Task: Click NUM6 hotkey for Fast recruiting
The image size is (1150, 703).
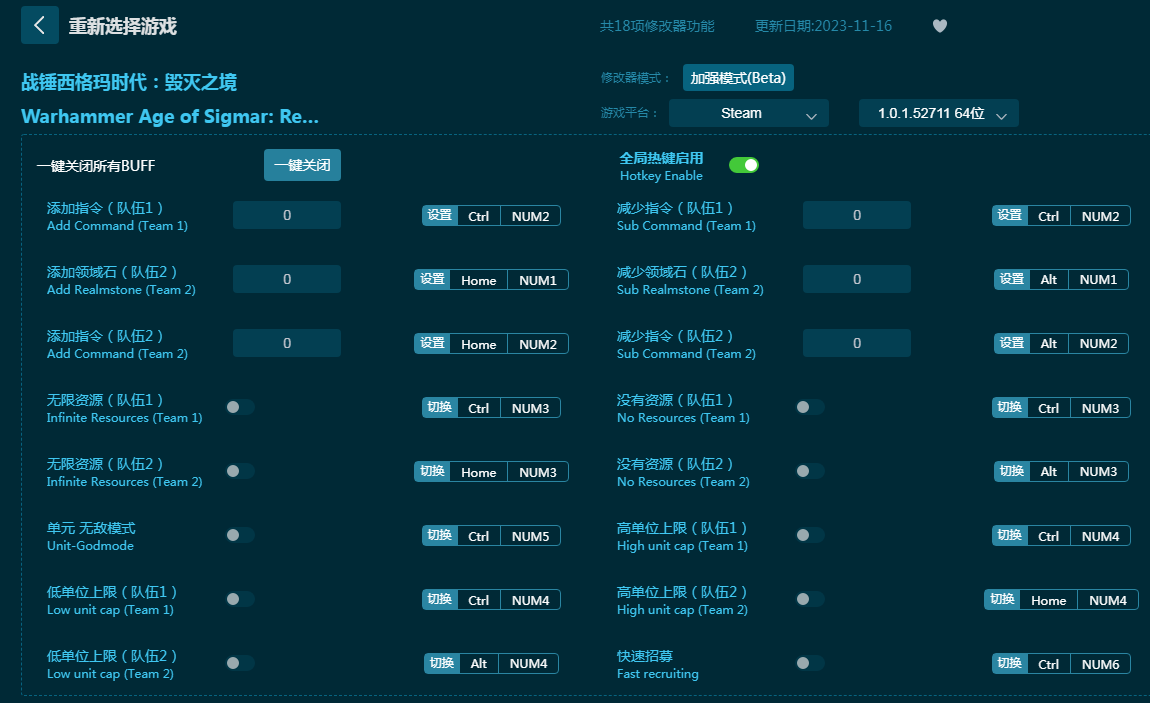Action: point(1100,664)
